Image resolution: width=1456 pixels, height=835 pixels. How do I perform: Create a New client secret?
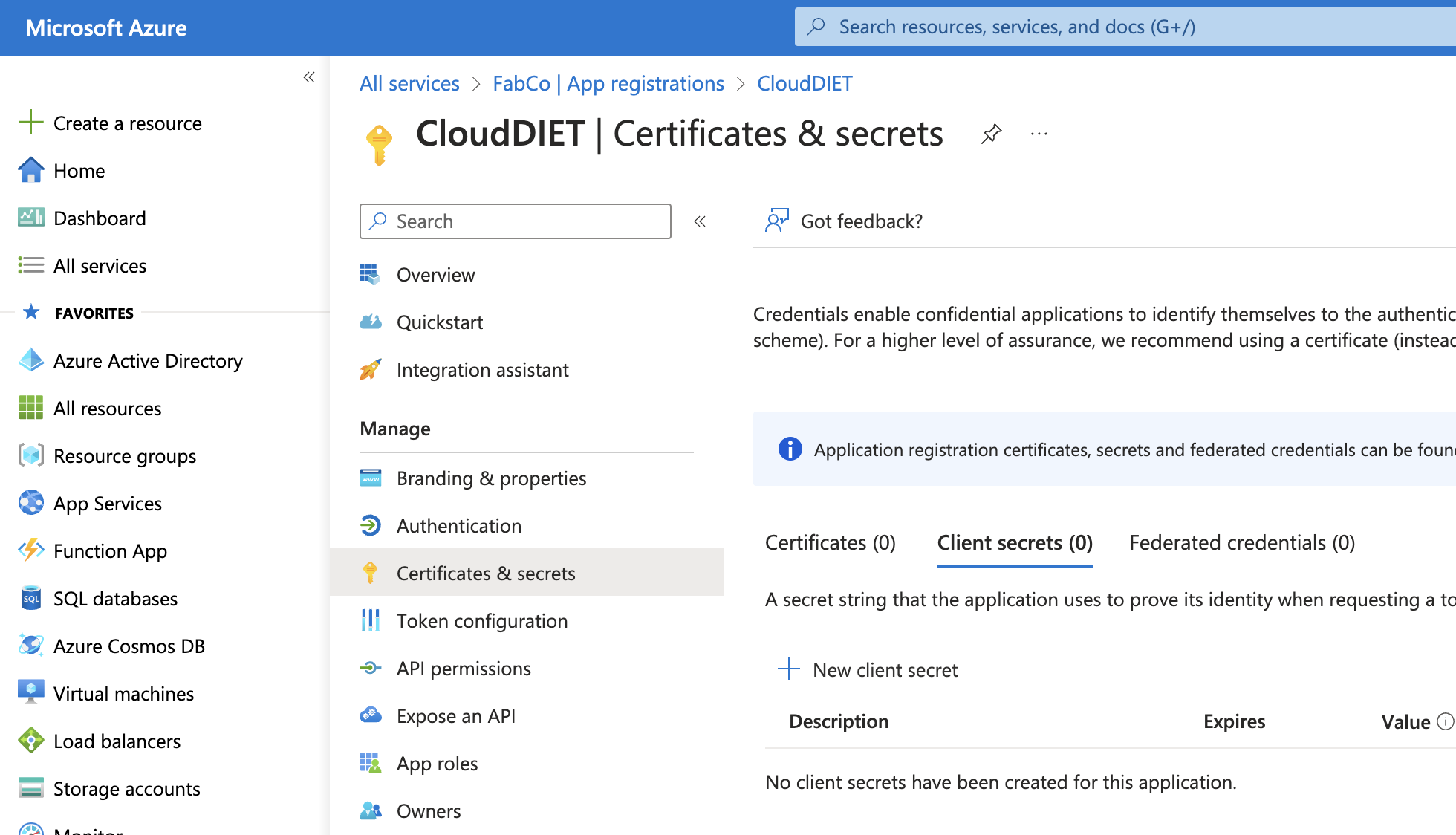pyautogui.click(x=868, y=669)
